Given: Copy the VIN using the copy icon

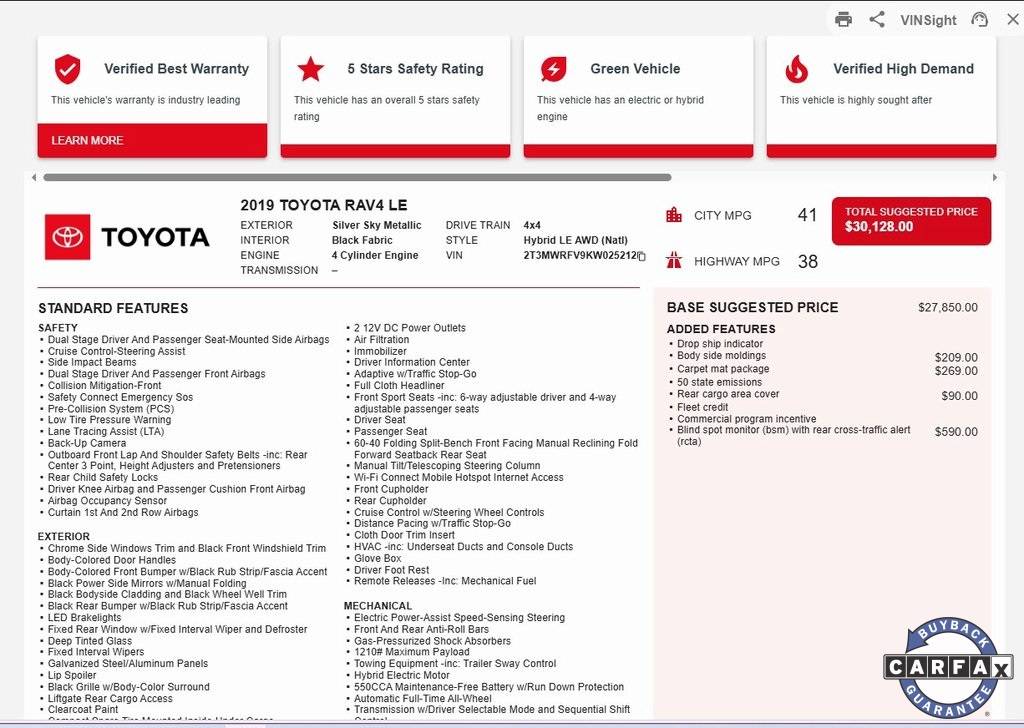Looking at the screenshot, I should [x=641, y=257].
